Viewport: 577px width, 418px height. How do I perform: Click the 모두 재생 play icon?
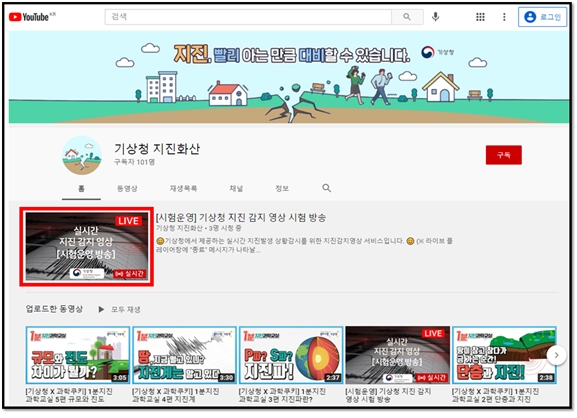pos(101,309)
